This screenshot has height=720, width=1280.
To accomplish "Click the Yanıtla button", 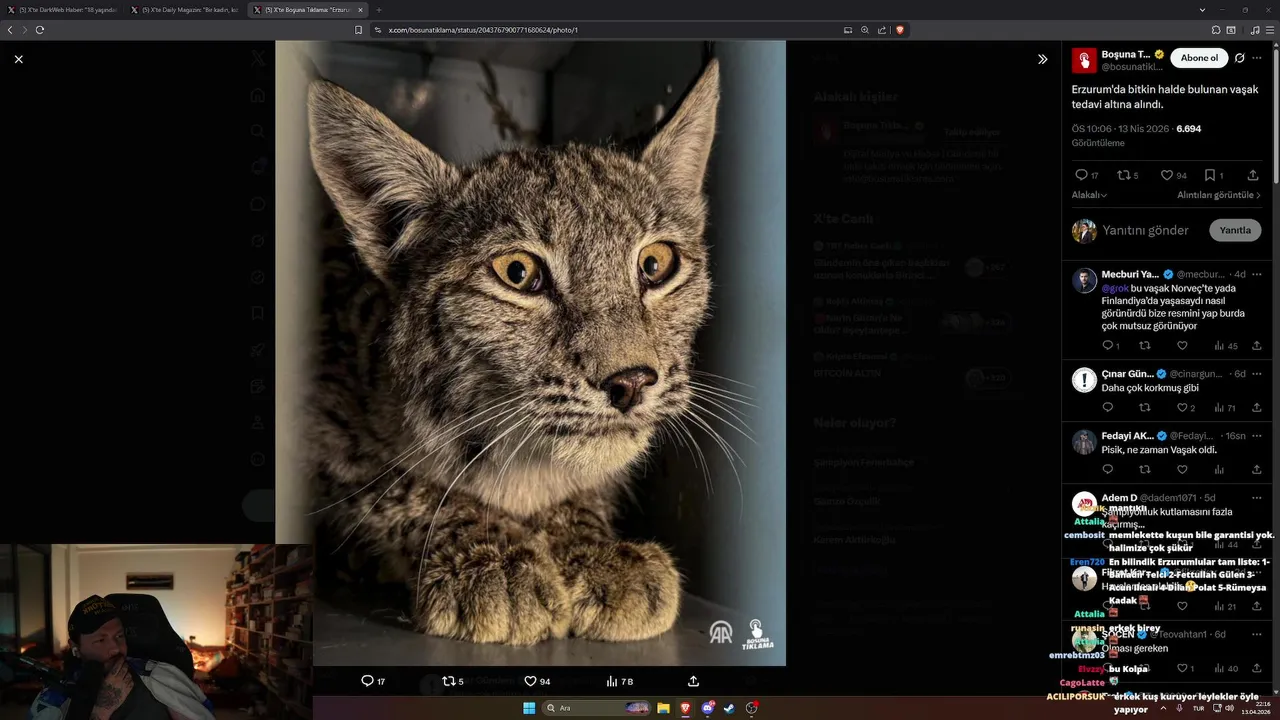I will [1235, 230].
